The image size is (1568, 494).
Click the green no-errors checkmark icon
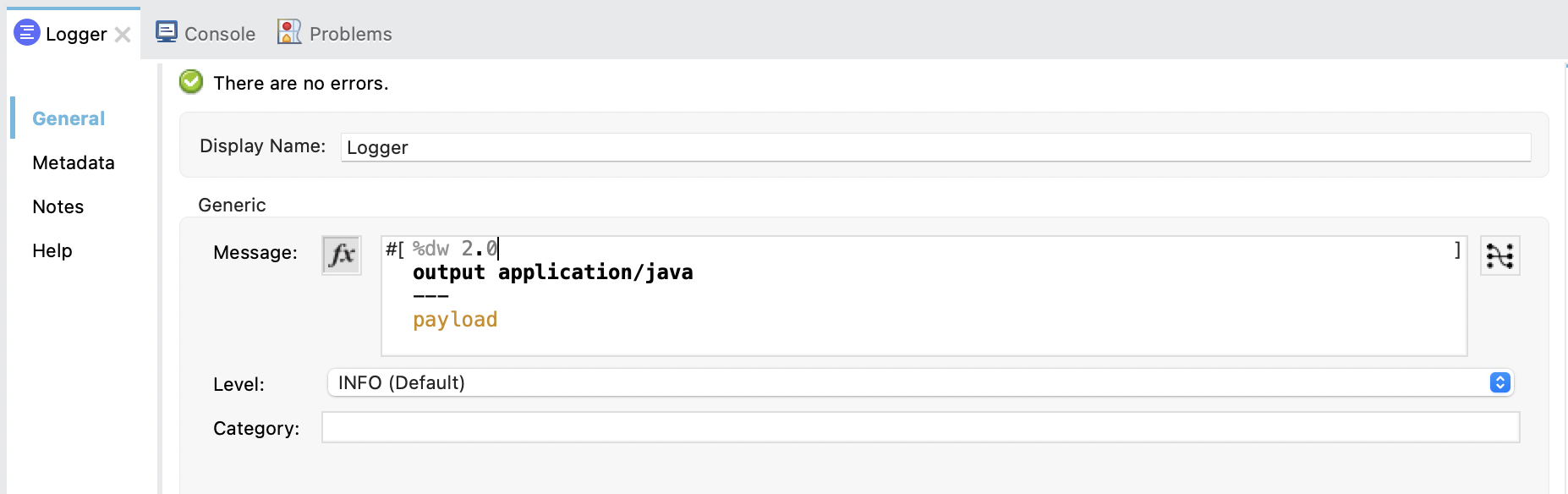tap(191, 82)
